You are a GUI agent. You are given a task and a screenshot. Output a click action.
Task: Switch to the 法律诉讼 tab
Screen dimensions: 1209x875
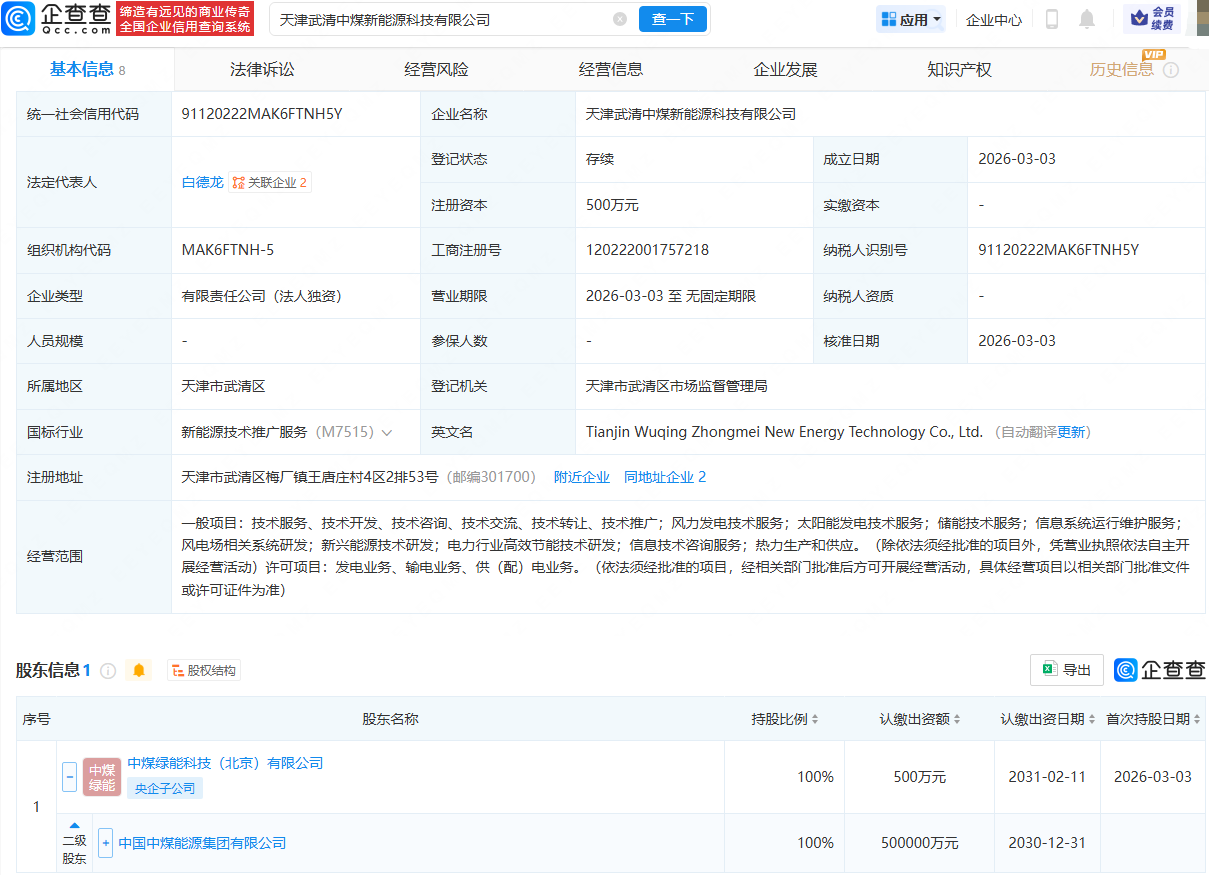tap(262, 70)
